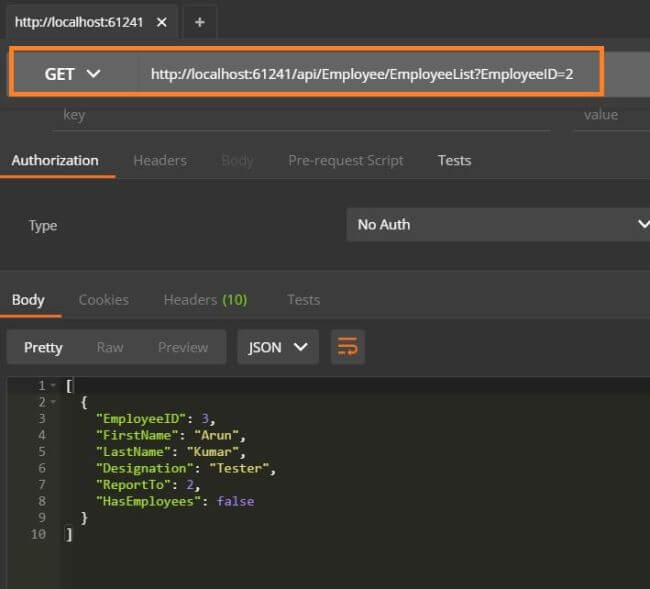Click line number 10 in the response gutter

[39, 534]
